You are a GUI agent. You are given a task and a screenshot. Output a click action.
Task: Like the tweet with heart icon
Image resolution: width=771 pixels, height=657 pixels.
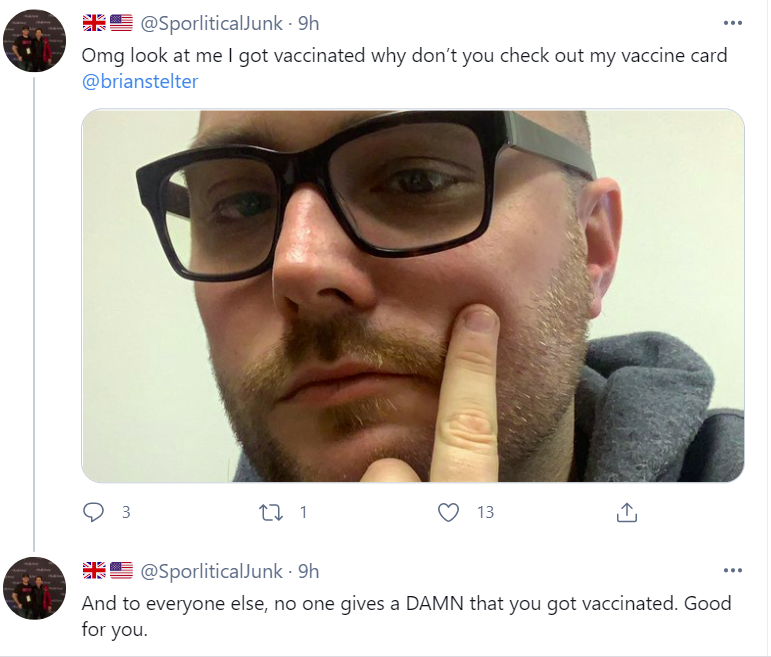(448, 512)
